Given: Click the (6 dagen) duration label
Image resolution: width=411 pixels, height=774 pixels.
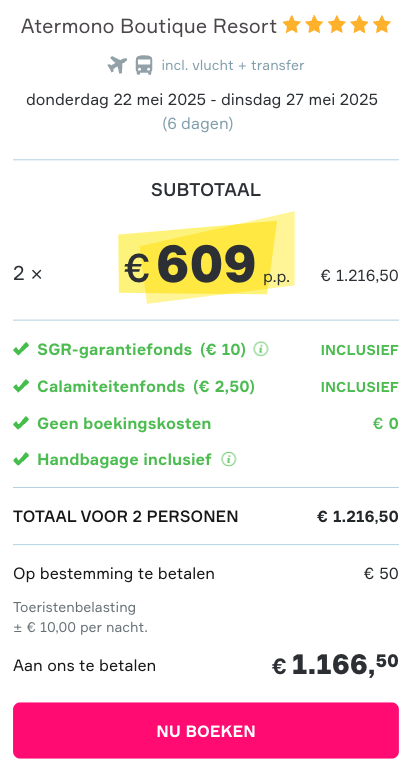Looking at the screenshot, I should click(x=198, y=123).
